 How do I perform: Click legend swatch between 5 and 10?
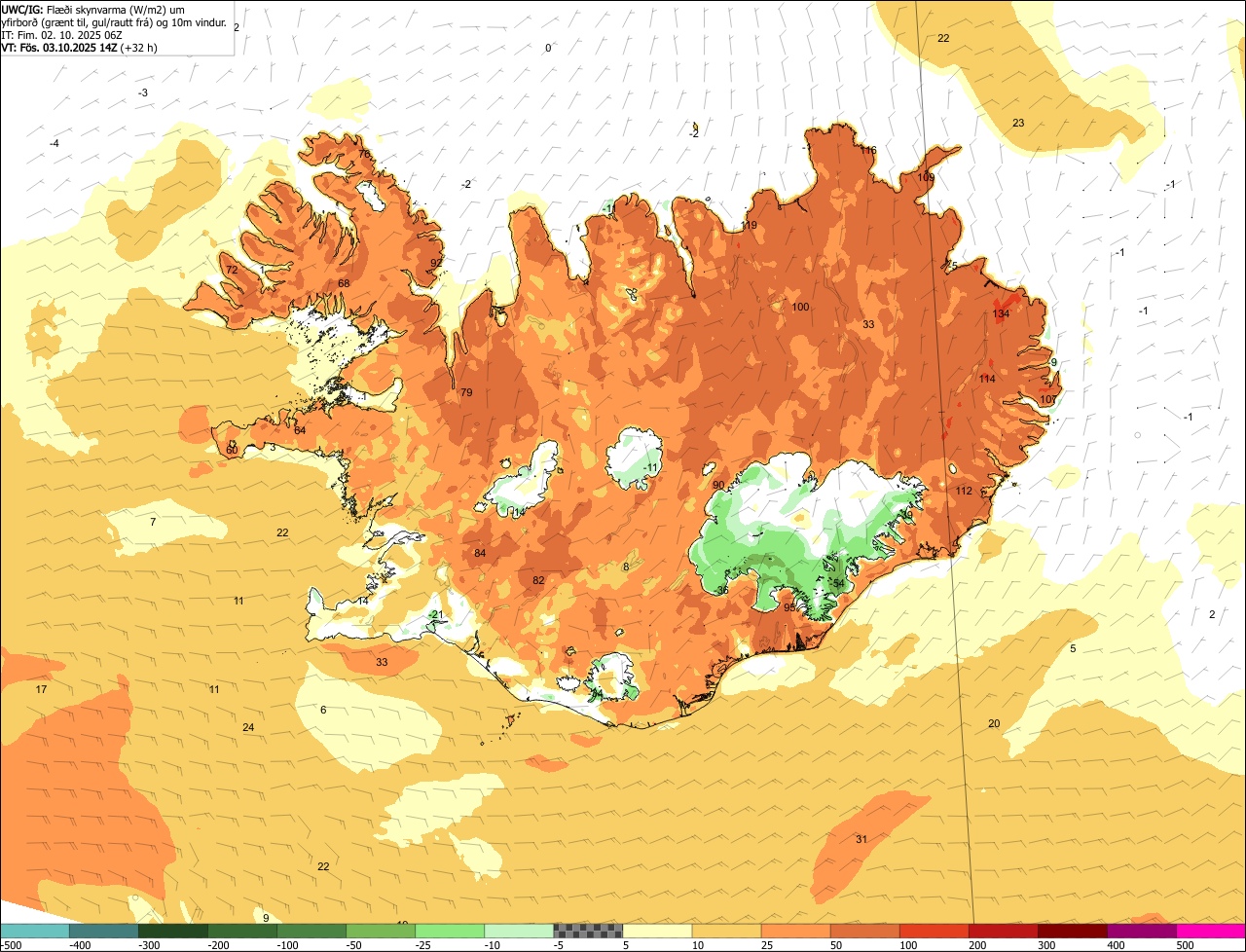pyautogui.click(x=657, y=931)
